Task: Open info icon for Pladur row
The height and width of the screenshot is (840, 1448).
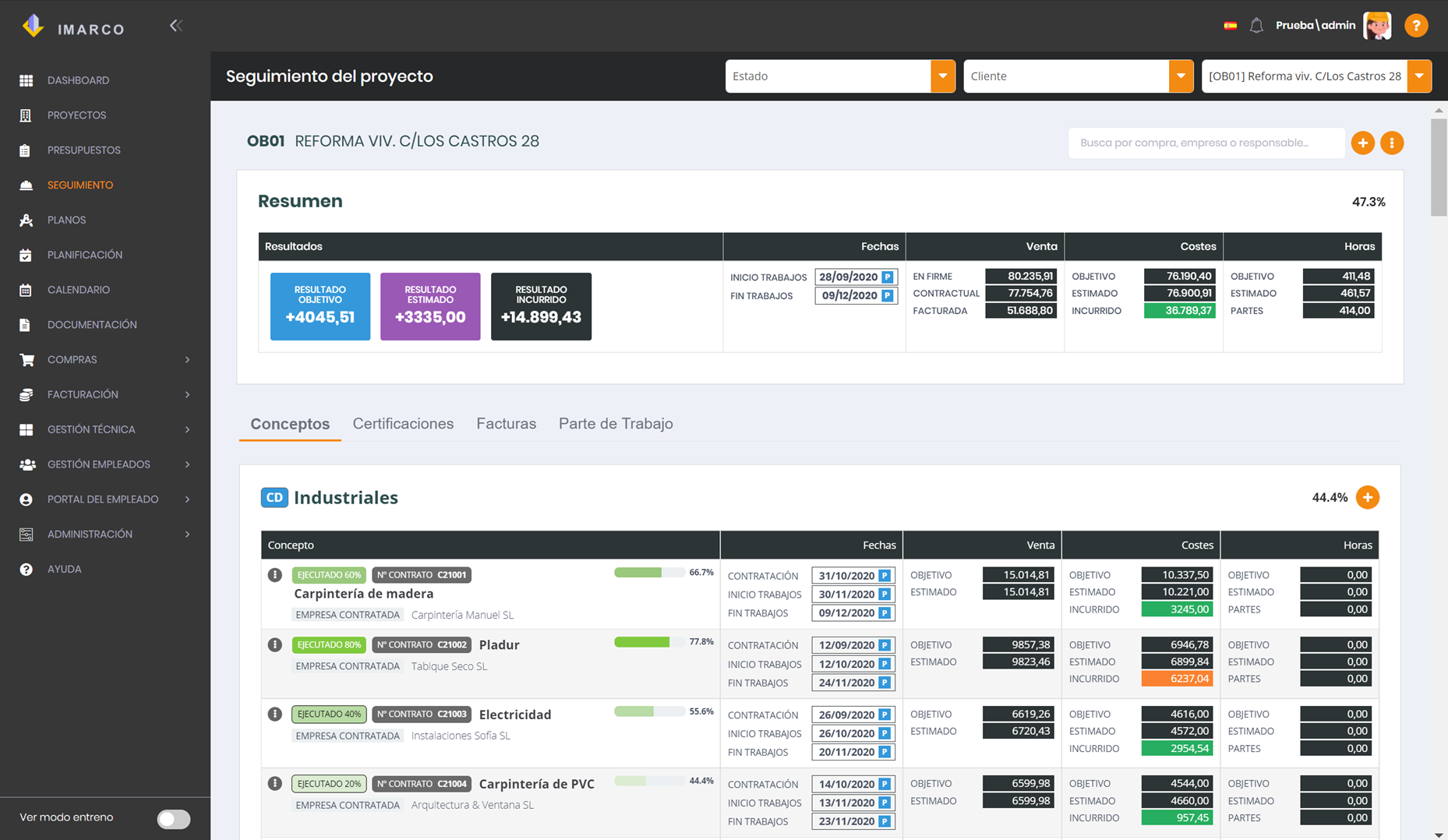Action: pyautogui.click(x=275, y=644)
